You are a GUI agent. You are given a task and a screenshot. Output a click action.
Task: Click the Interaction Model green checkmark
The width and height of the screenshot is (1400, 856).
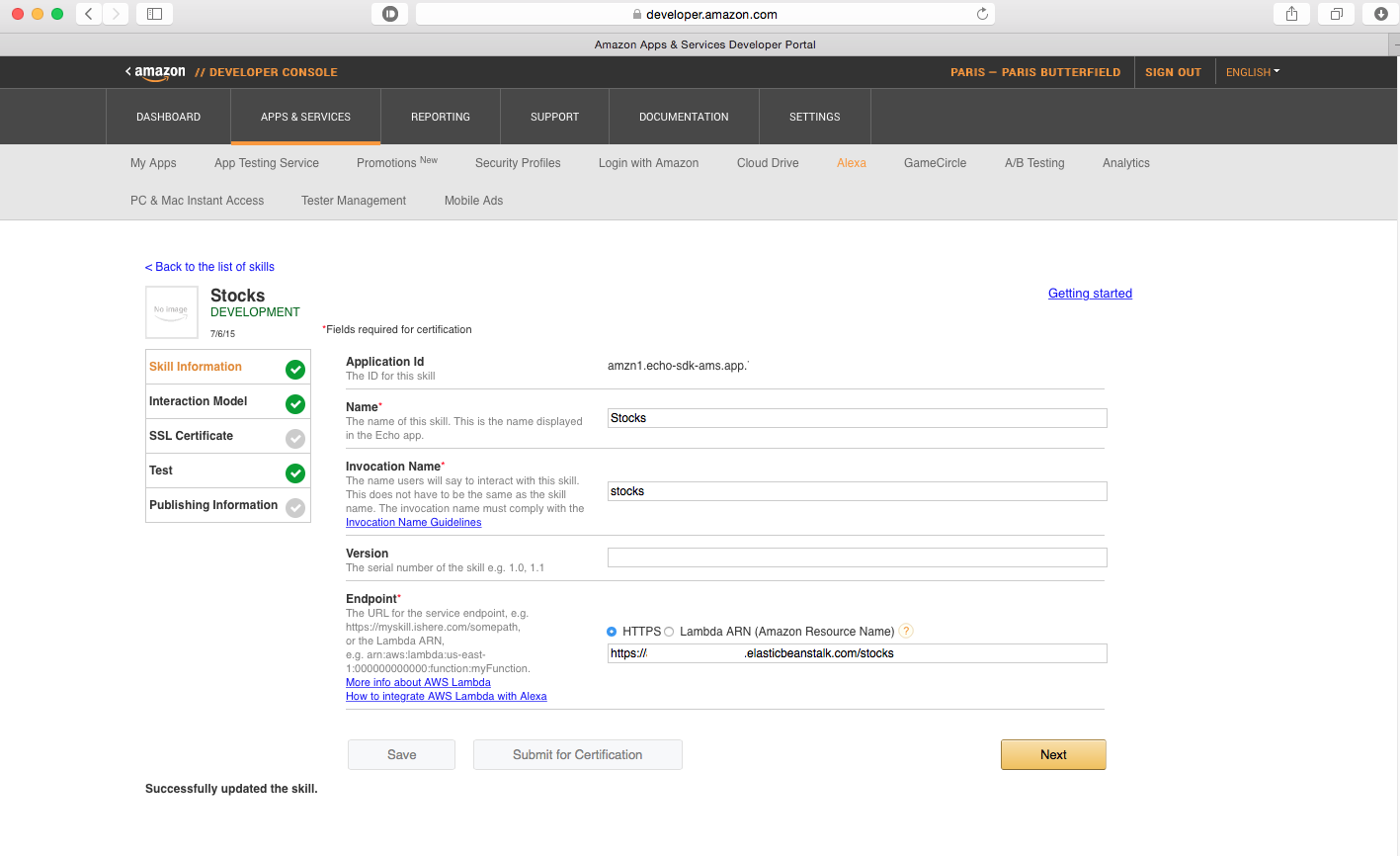295,404
